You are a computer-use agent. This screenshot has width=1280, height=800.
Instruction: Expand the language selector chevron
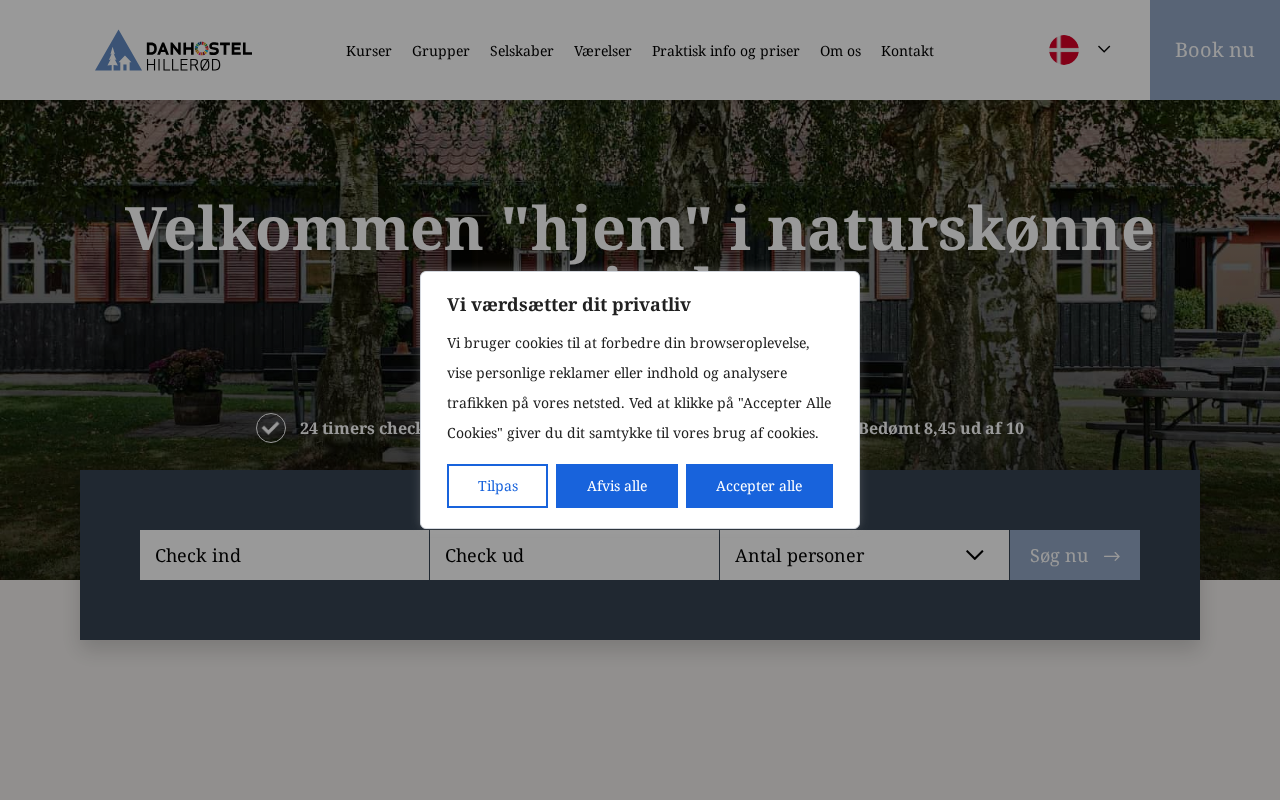[x=1104, y=49]
